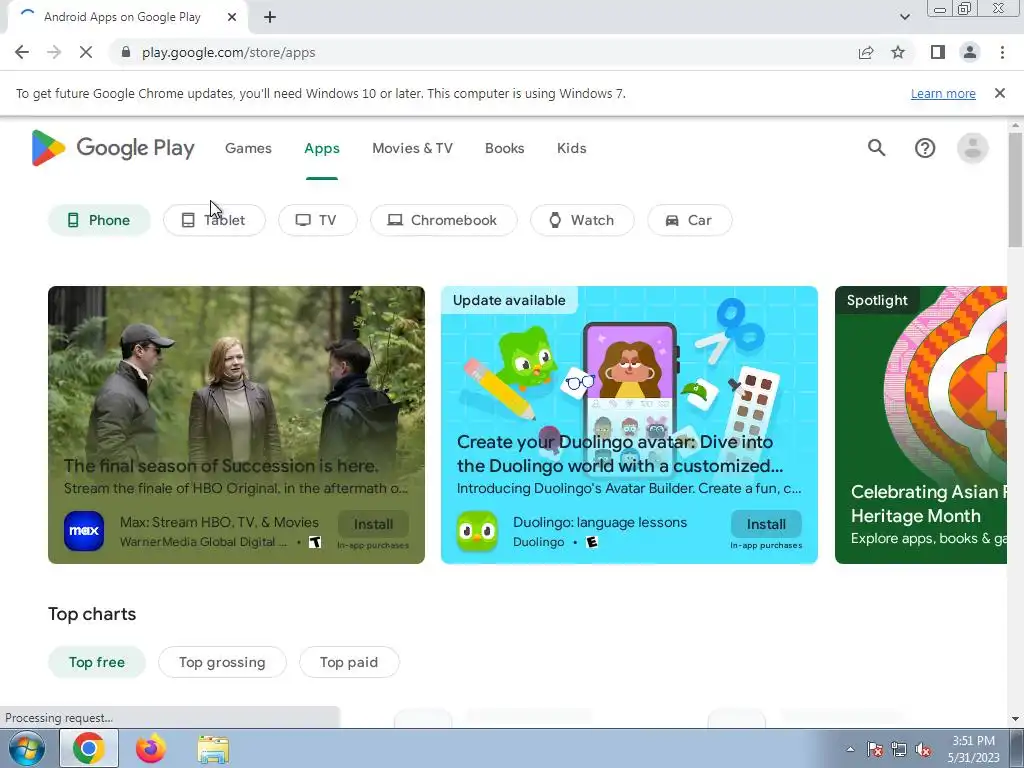Close the Android Apps on Google Play tab
The width and height of the screenshot is (1024, 768).
point(232,17)
